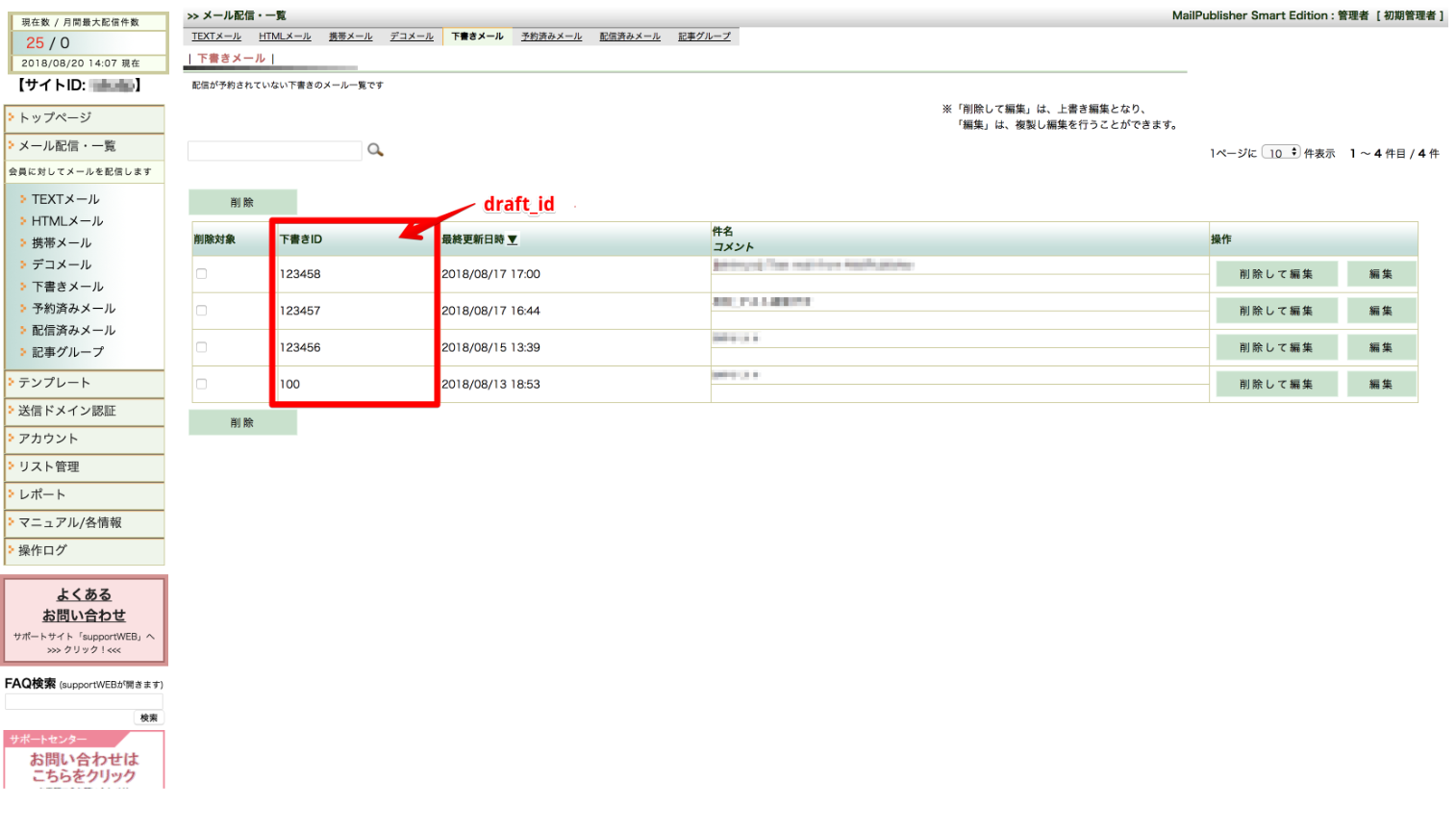Select the checkbox for draft 100

click(202, 384)
